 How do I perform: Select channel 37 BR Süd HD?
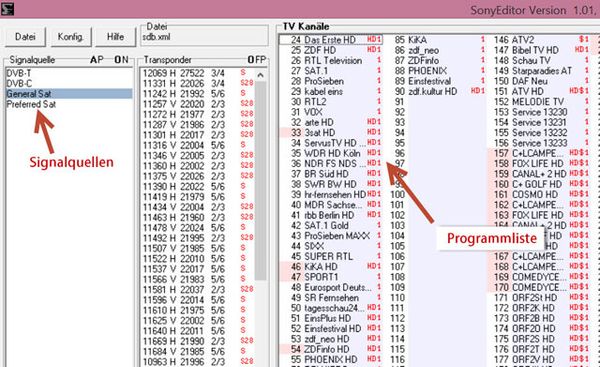coord(331,174)
